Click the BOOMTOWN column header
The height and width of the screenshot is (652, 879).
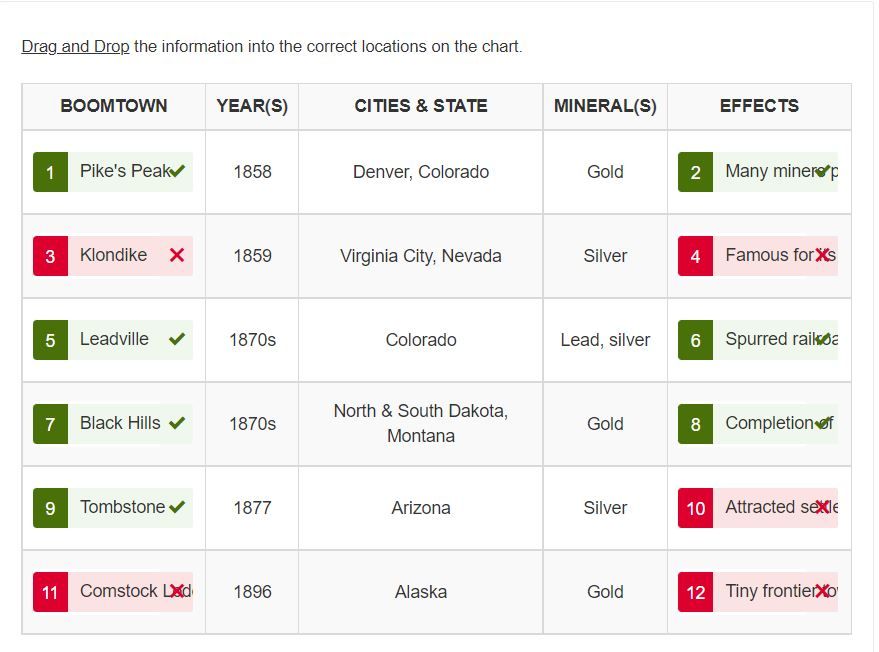click(x=114, y=106)
